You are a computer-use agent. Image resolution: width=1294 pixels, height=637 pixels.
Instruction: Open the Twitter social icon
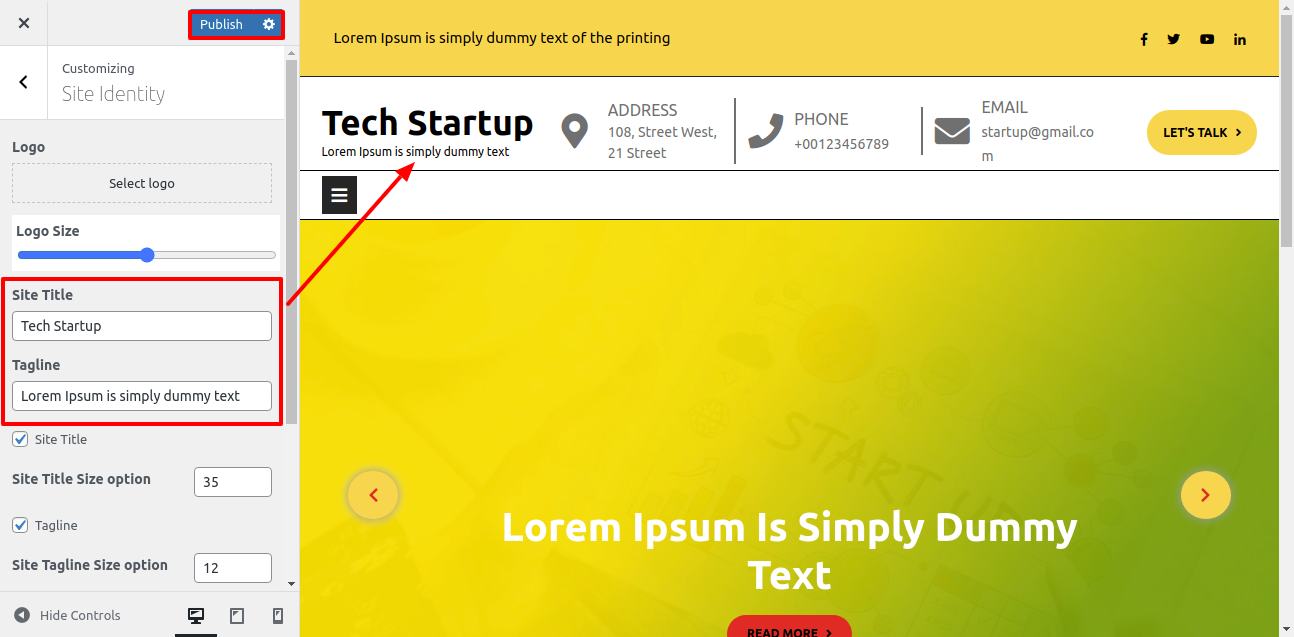1174,39
